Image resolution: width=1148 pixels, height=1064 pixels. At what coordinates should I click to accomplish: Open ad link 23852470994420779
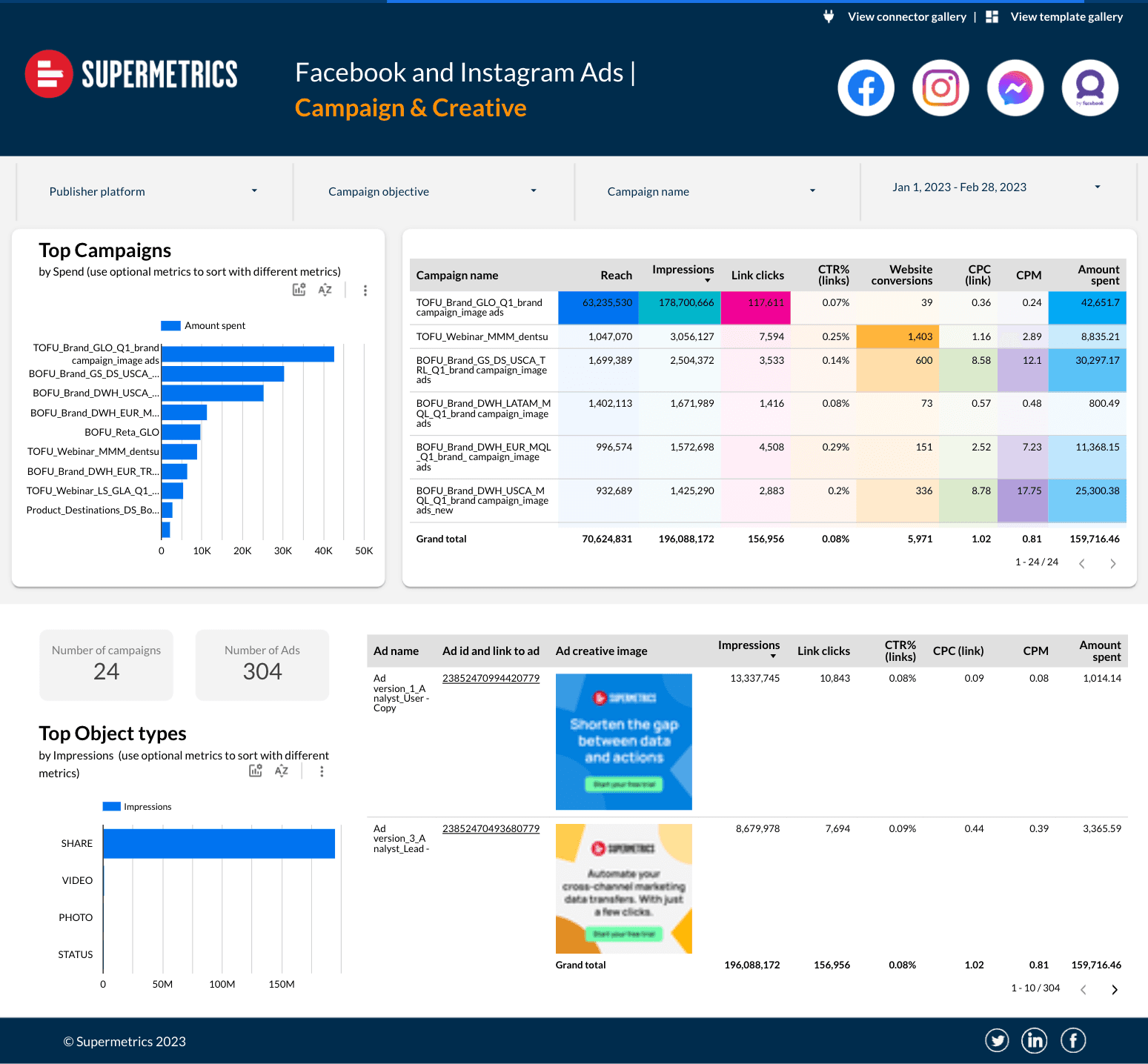491,678
